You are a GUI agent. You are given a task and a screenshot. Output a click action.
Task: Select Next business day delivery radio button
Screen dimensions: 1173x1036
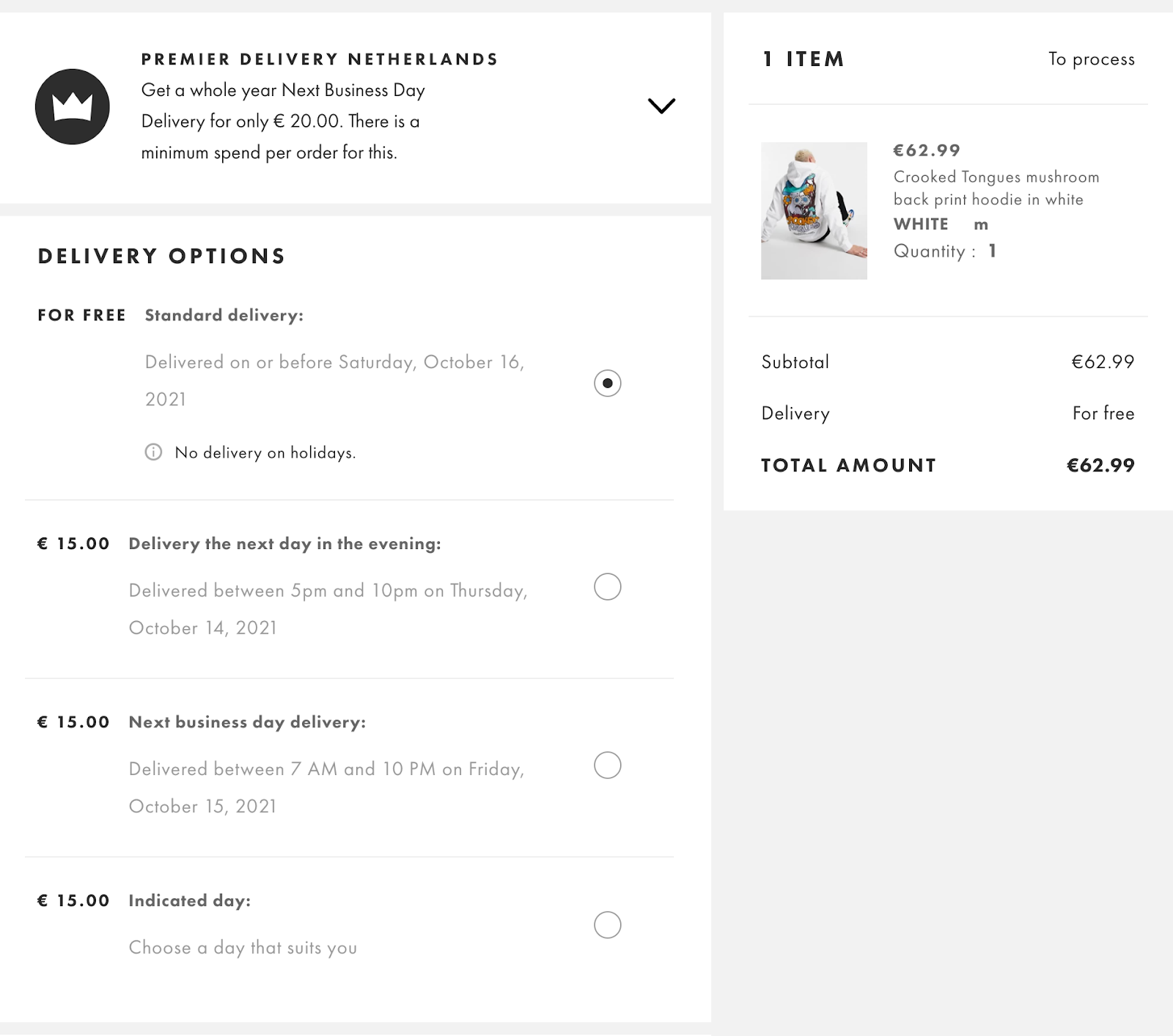tap(607, 765)
